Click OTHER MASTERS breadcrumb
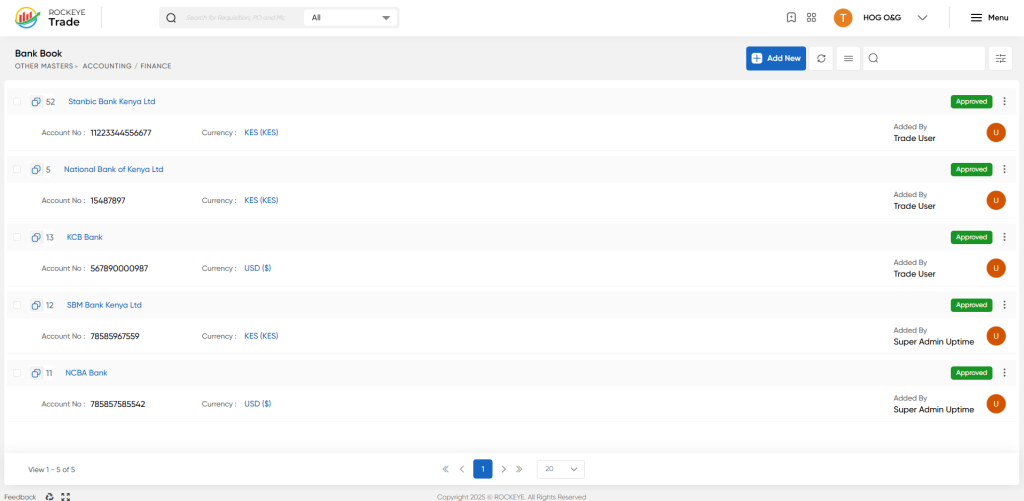This screenshot has height=501, width=1024. (44, 66)
